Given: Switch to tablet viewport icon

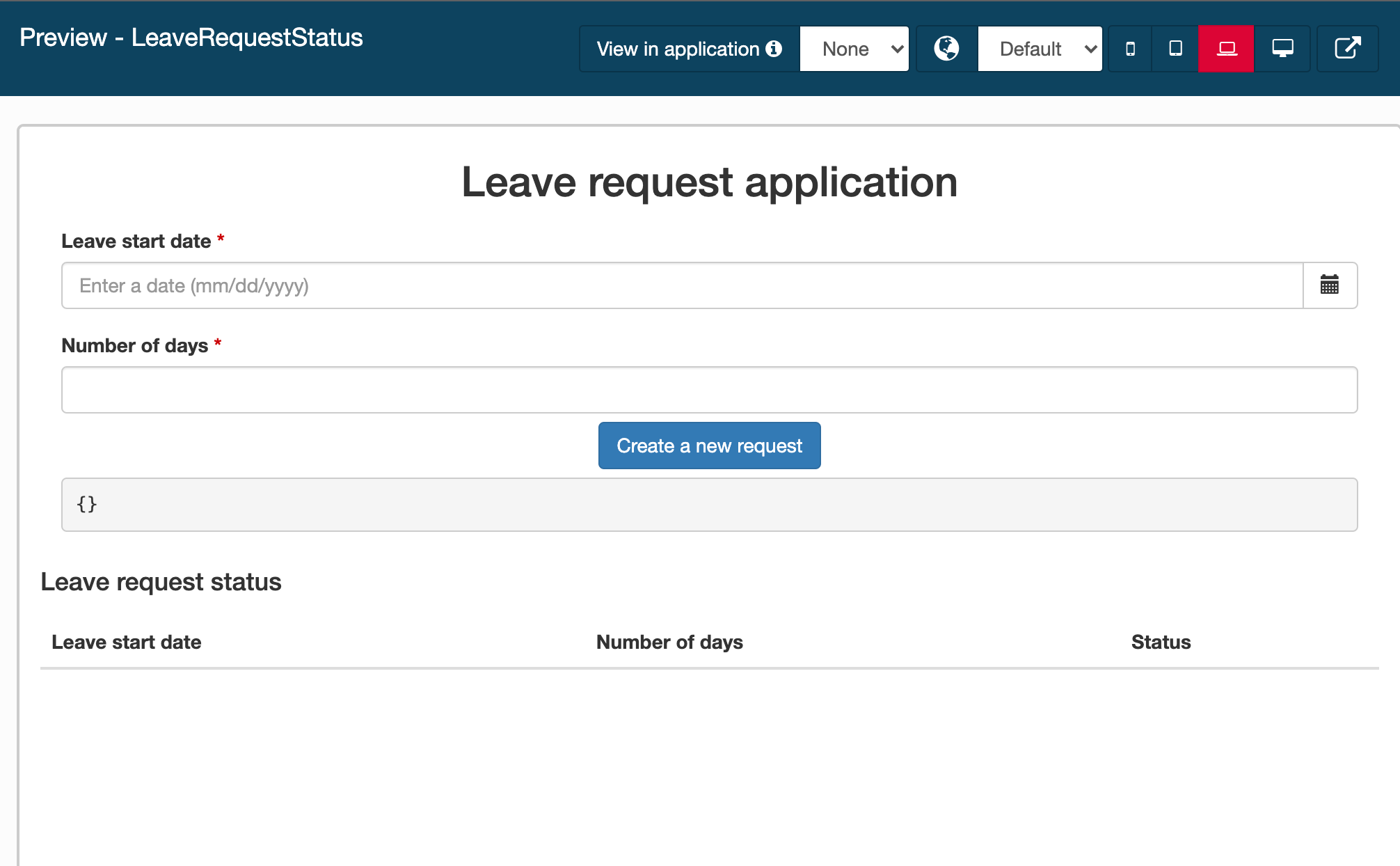Looking at the screenshot, I should [1177, 47].
